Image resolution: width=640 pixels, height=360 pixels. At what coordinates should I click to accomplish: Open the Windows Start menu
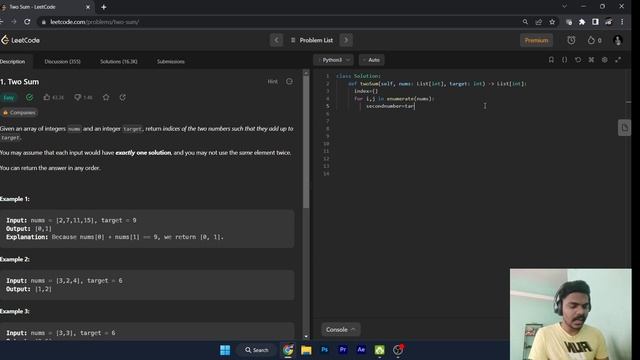click(225, 350)
